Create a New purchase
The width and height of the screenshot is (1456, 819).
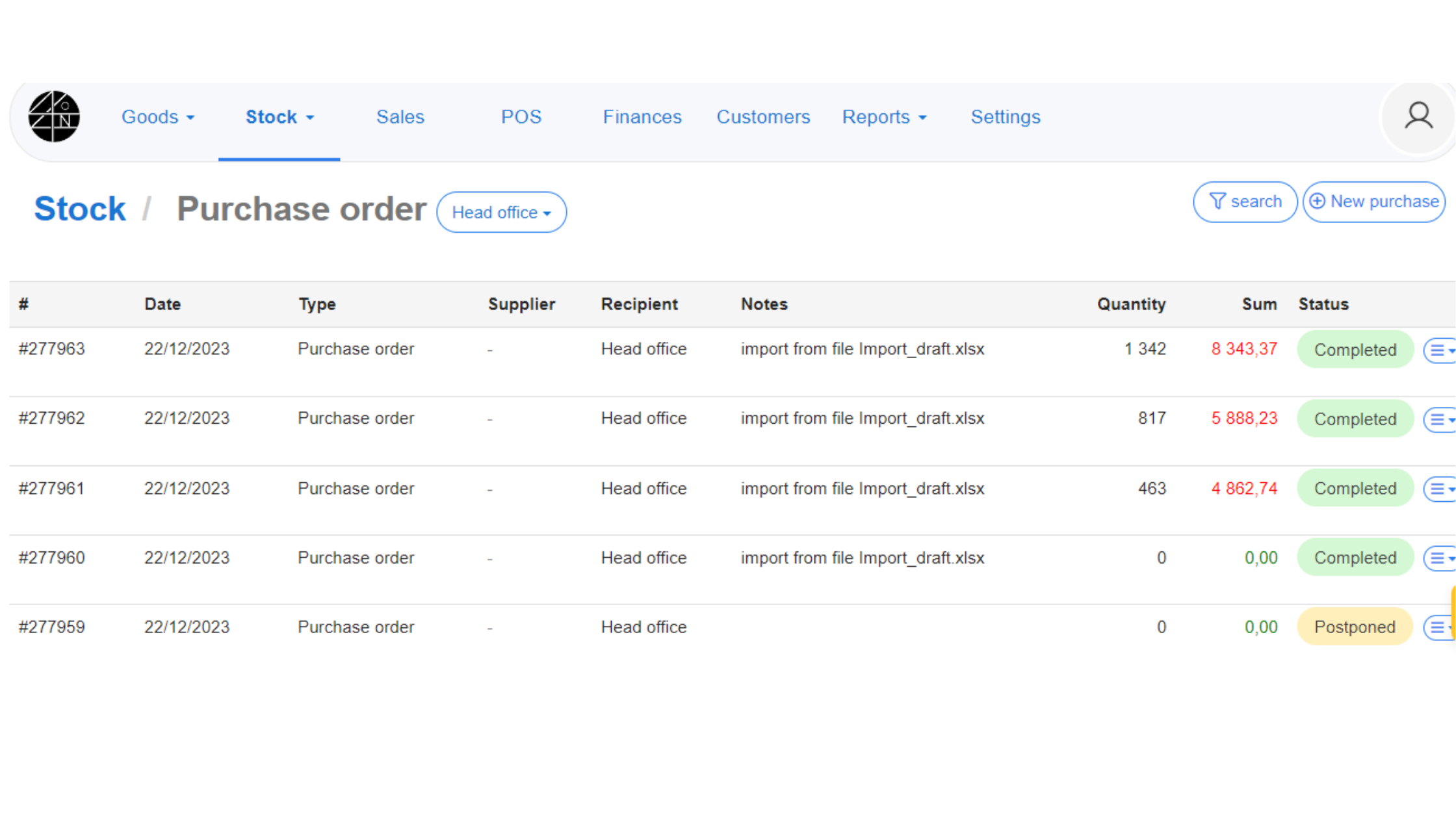tap(1373, 202)
